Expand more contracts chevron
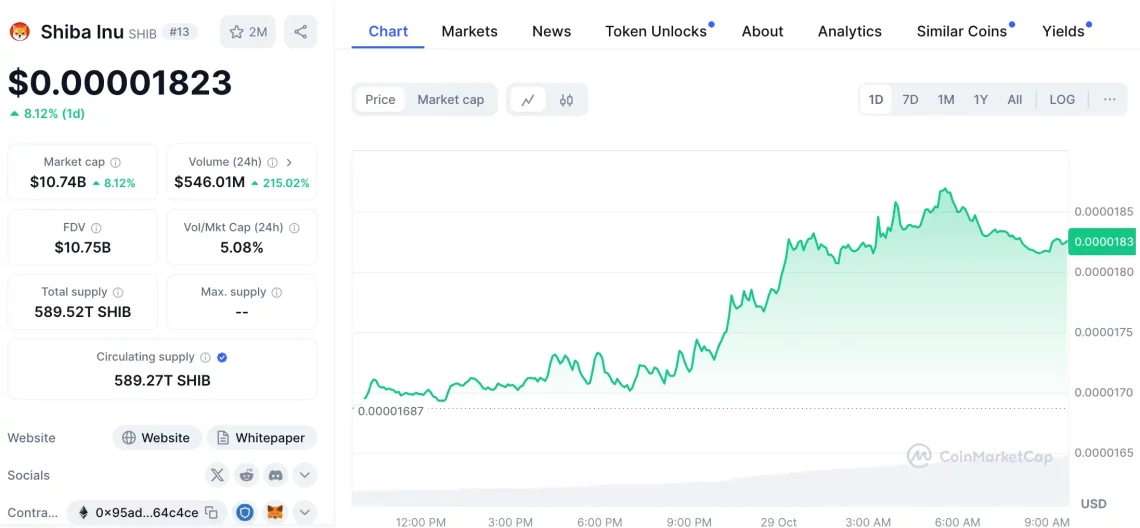 (x=305, y=513)
